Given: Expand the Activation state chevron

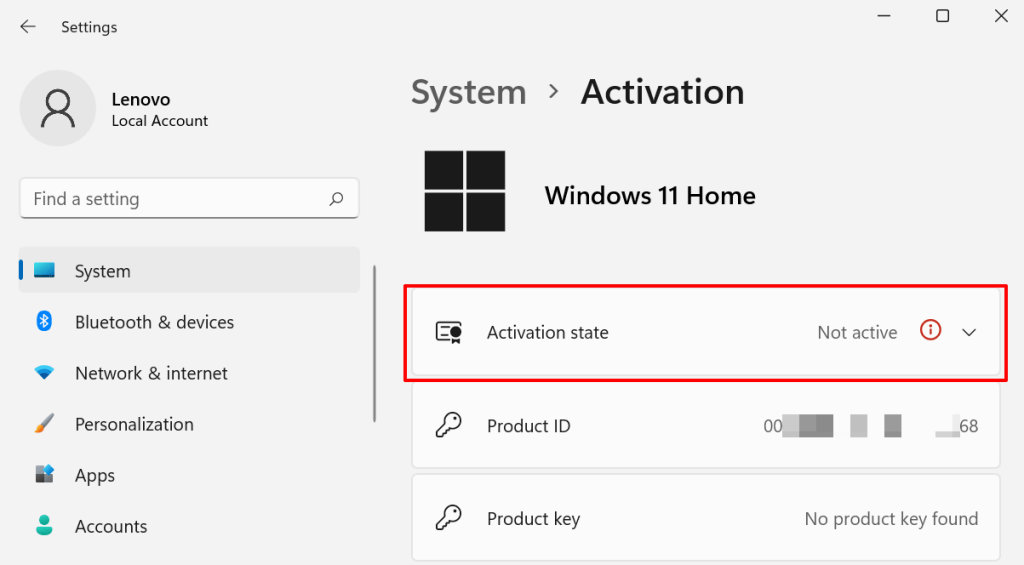Looking at the screenshot, I should [968, 333].
